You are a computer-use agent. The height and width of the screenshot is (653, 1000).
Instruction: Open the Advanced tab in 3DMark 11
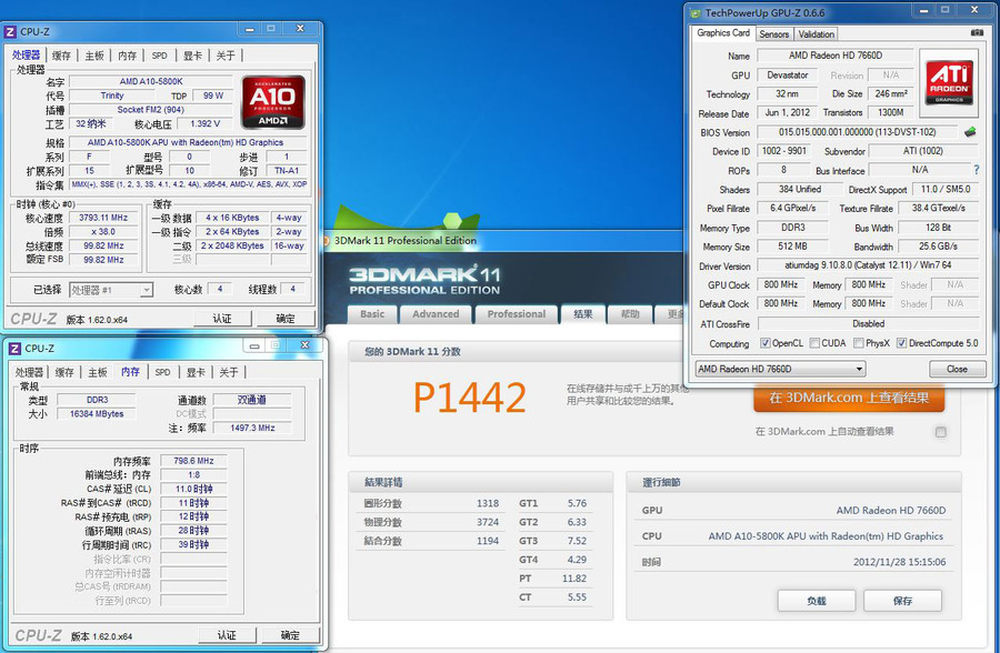tap(436, 314)
